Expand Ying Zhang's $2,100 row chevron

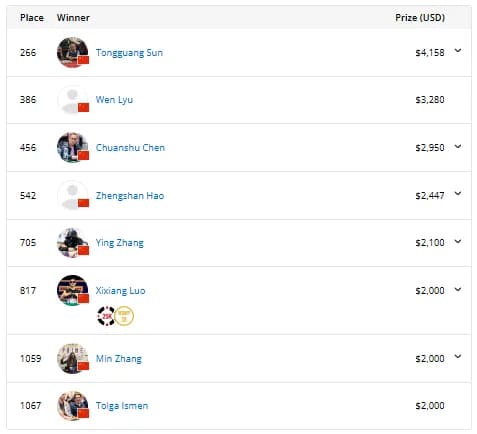coord(458,241)
